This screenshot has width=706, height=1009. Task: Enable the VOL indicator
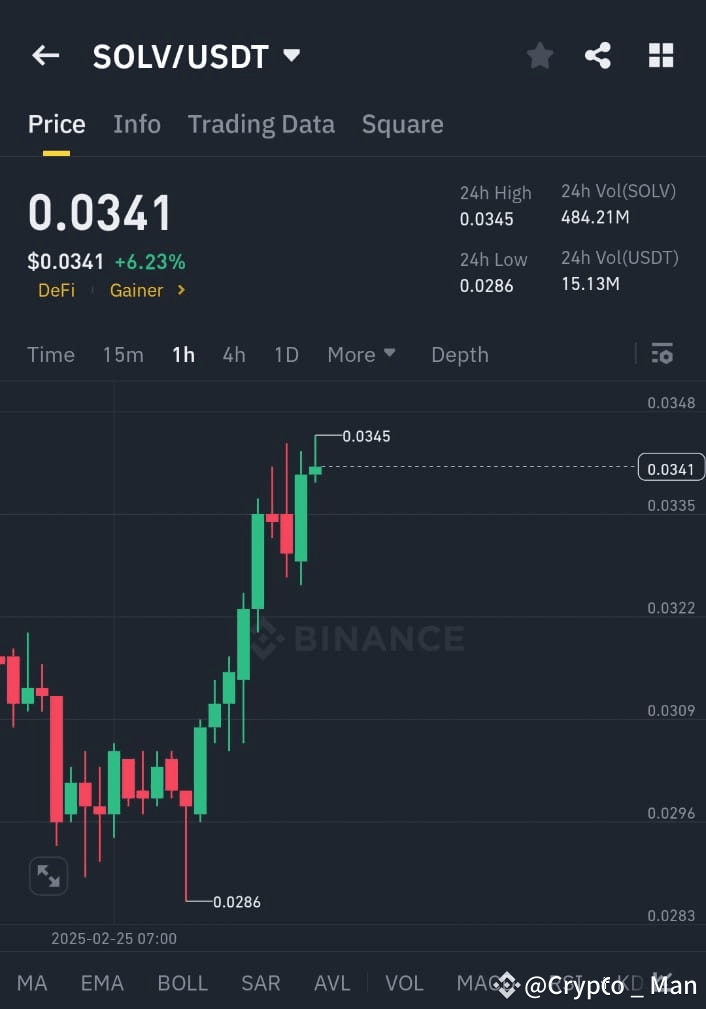(x=404, y=983)
